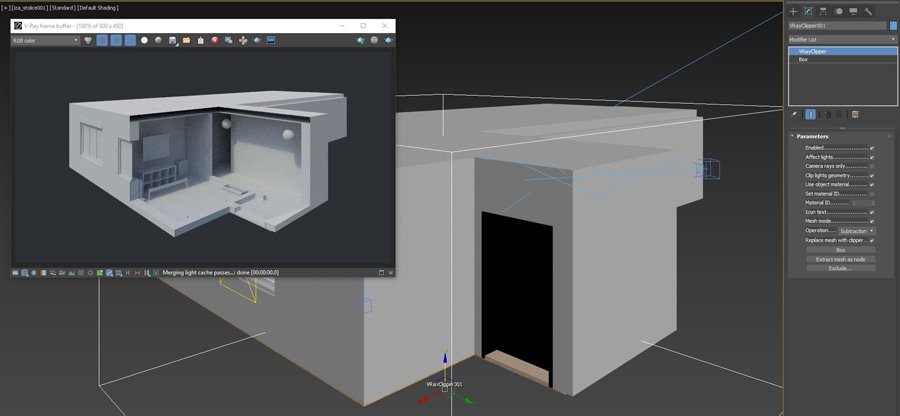Click the object color swatch beside name
The image size is (900, 416).
coord(890,26)
